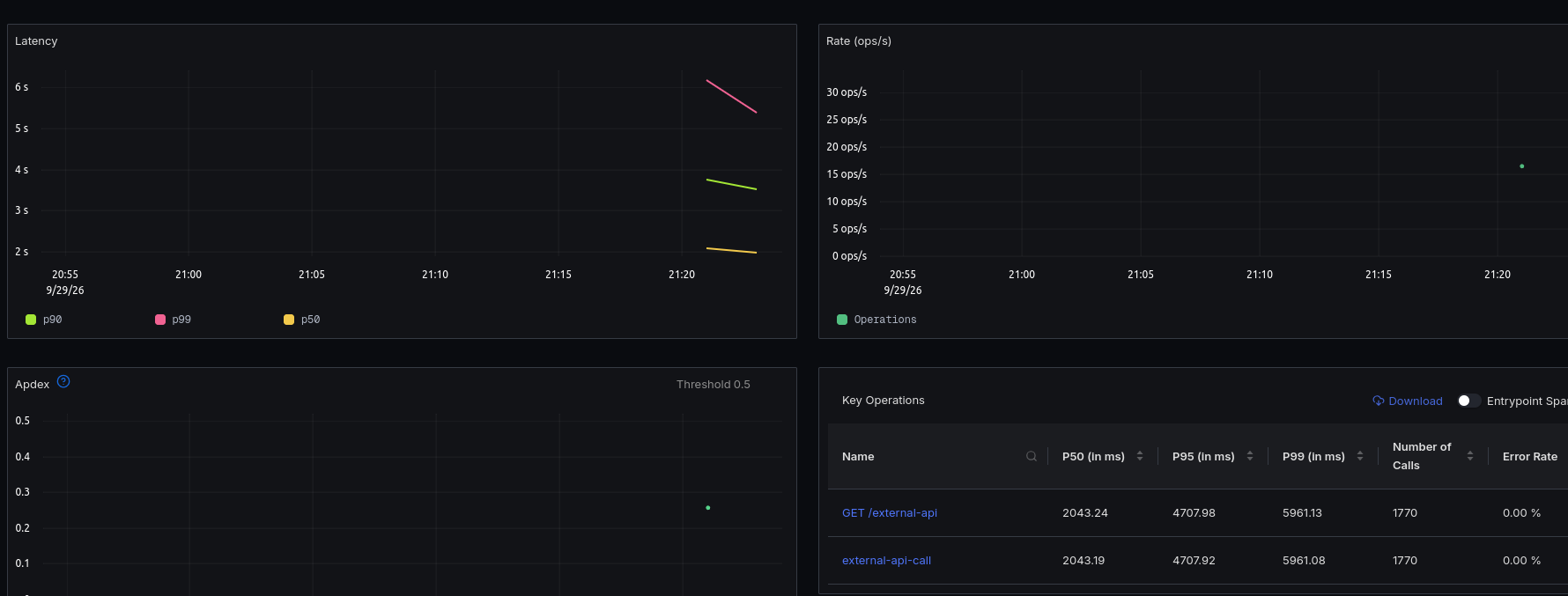This screenshot has width=1568, height=596.
Task: Click the Apdex panel title
Action: pos(33,384)
